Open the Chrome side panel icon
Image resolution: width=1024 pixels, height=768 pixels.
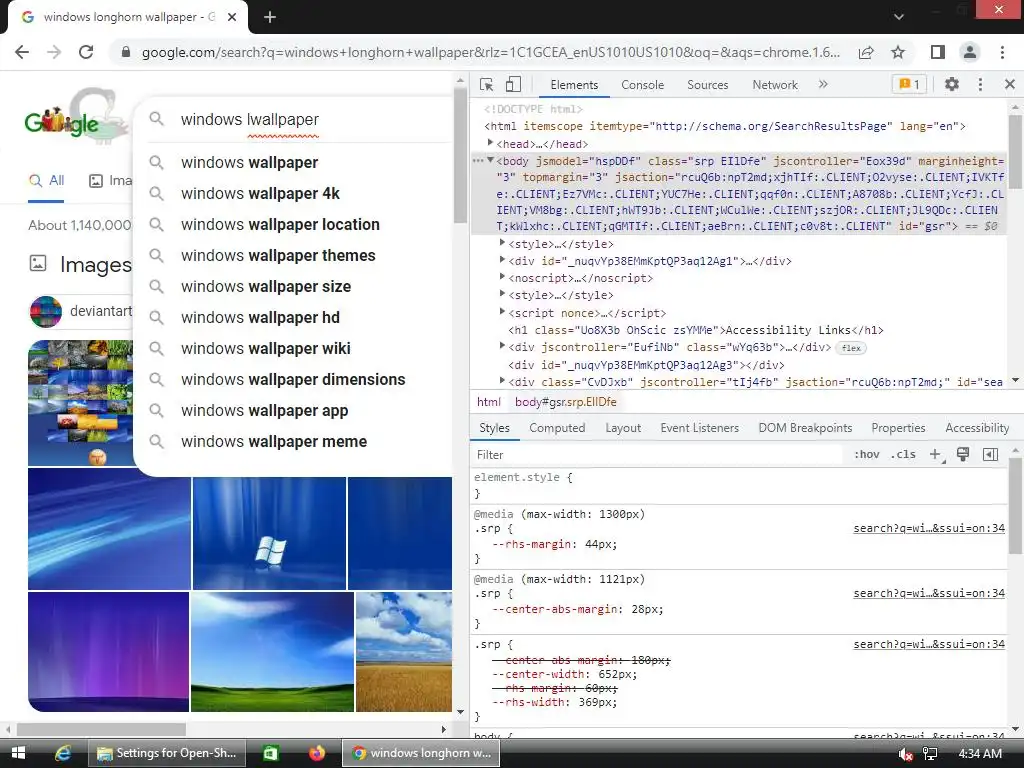tap(938, 52)
